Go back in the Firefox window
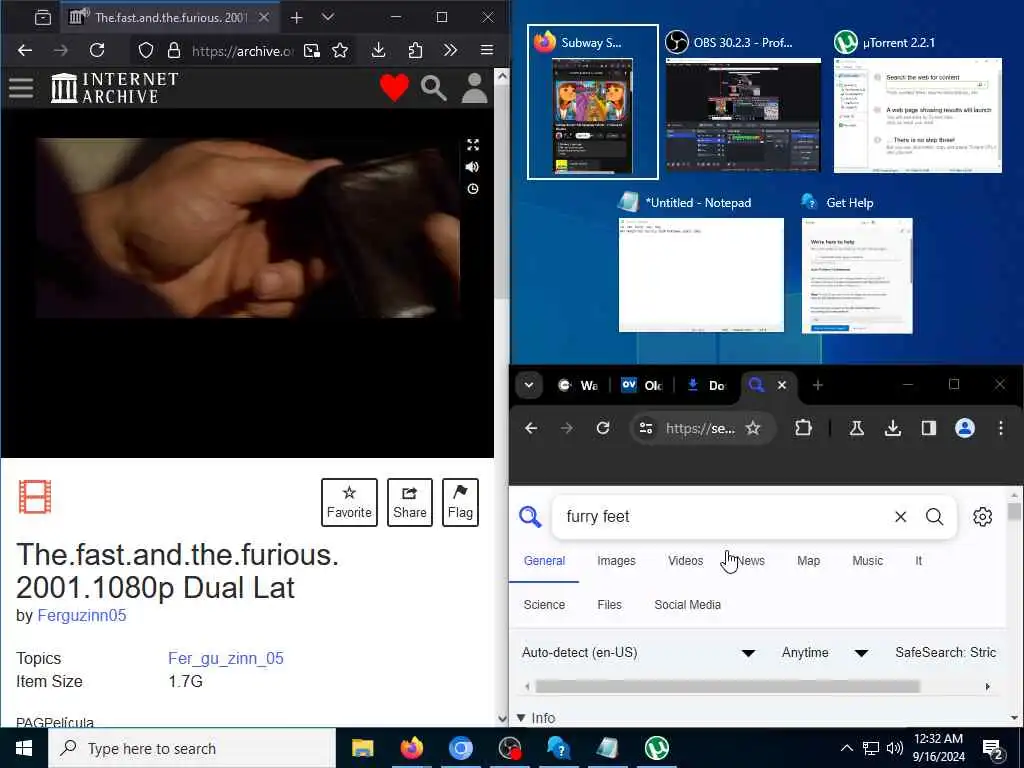The height and width of the screenshot is (768, 1024). 25,50
